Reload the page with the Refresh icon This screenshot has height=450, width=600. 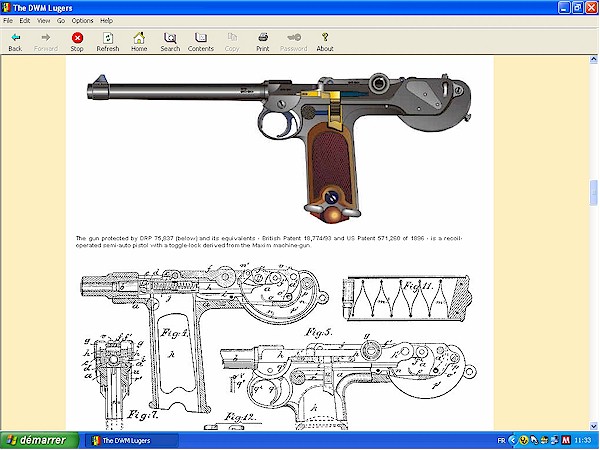click(x=108, y=38)
